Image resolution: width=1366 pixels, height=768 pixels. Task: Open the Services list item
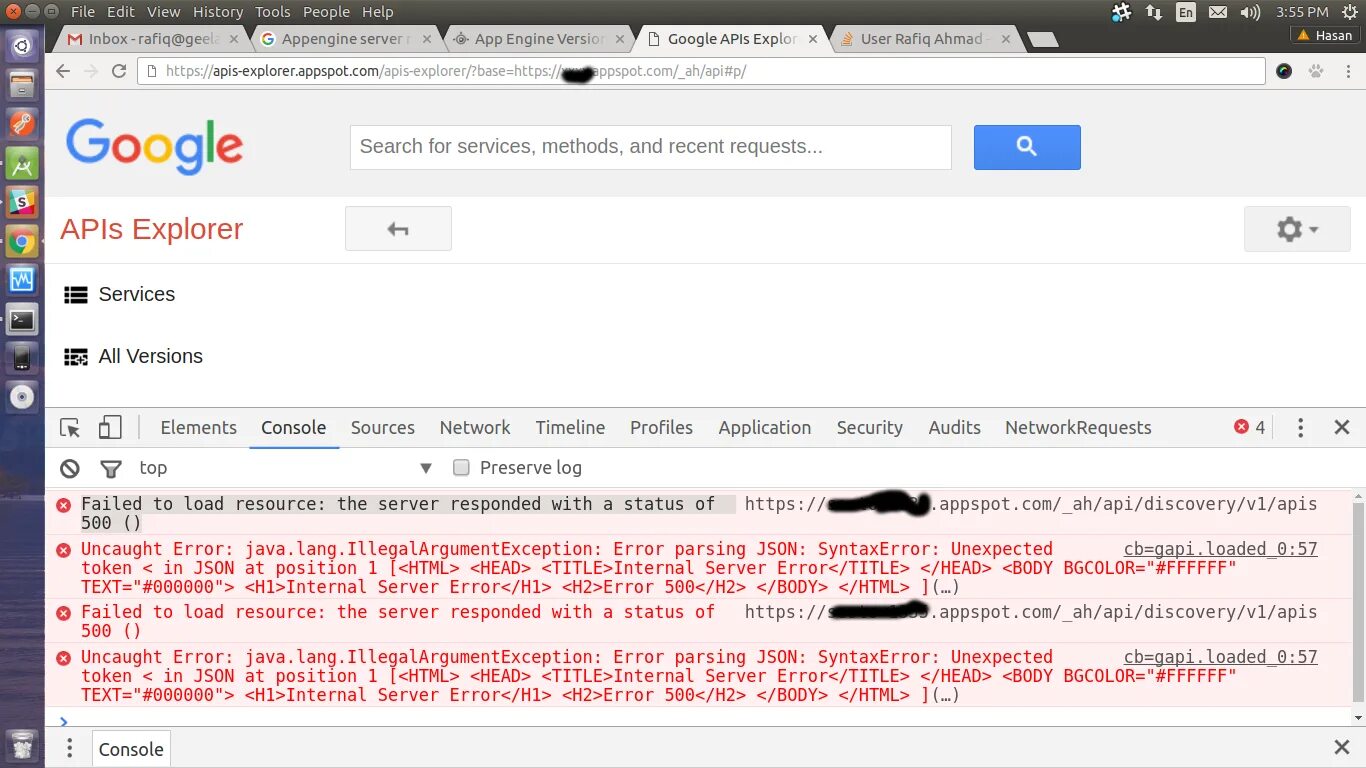pyautogui.click(x=119, y=294)
